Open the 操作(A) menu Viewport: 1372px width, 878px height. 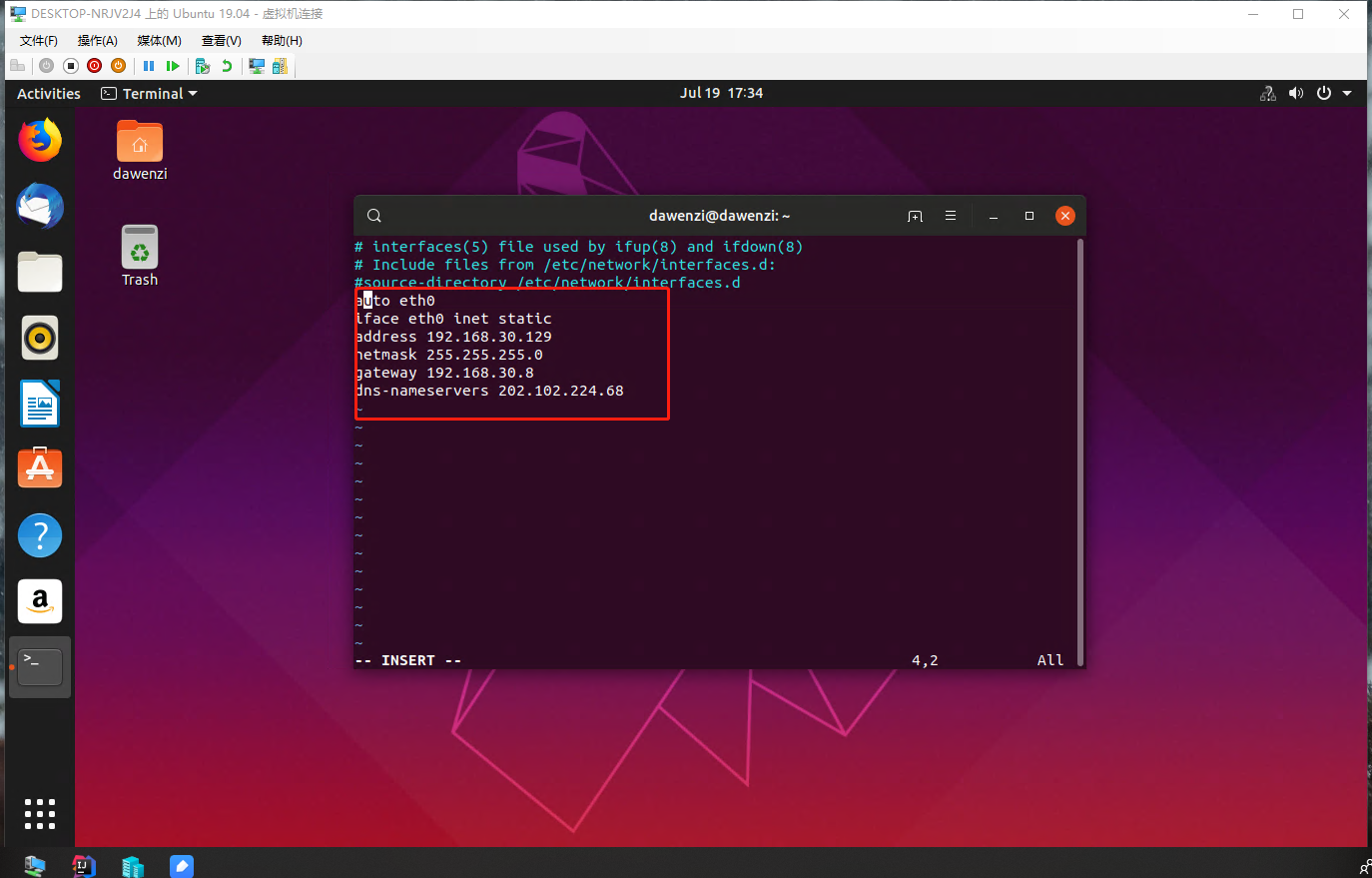click(98, 41)
